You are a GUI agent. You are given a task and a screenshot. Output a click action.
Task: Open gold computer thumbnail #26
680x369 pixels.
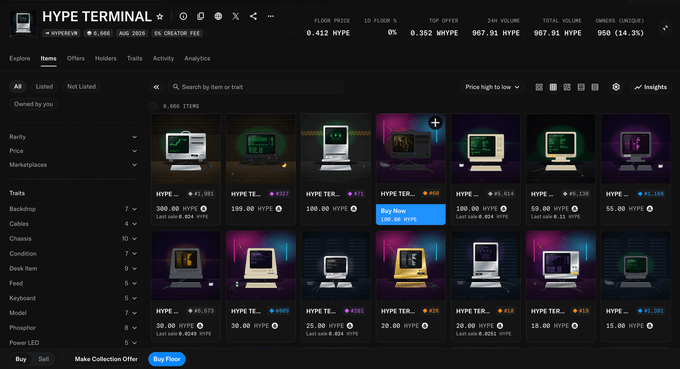[x=410, y=265]
